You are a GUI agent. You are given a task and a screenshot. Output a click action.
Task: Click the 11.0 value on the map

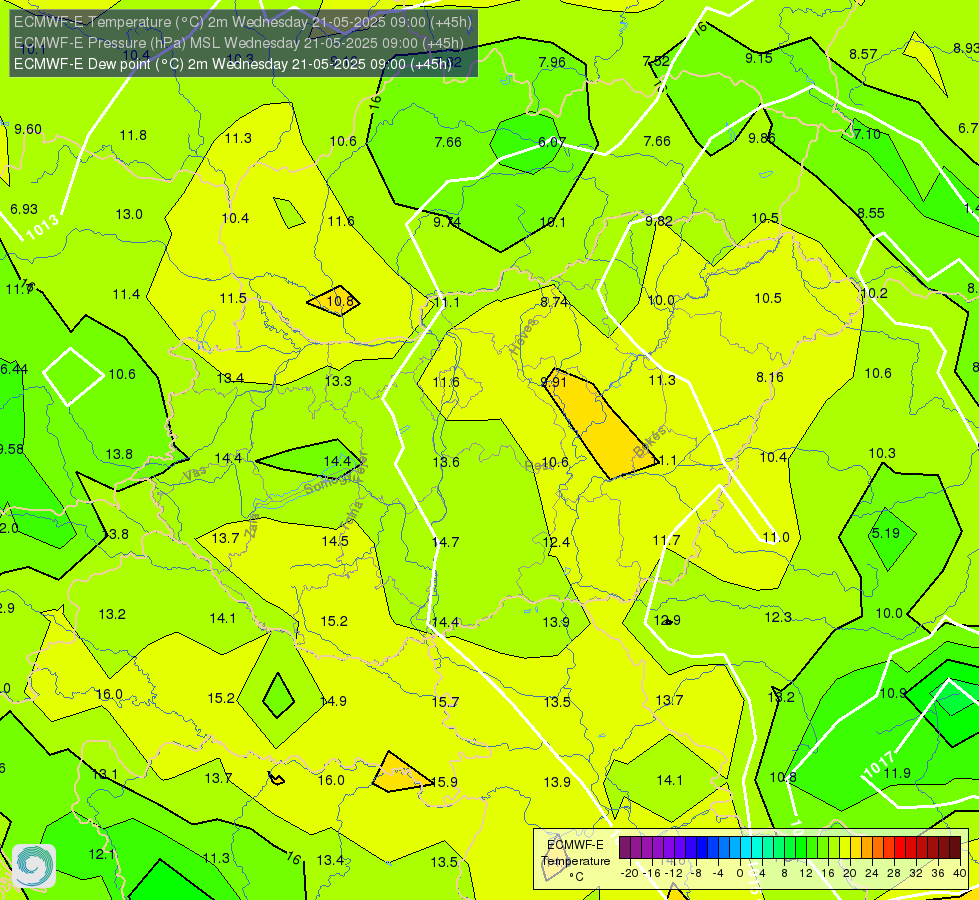pos(776,537)
